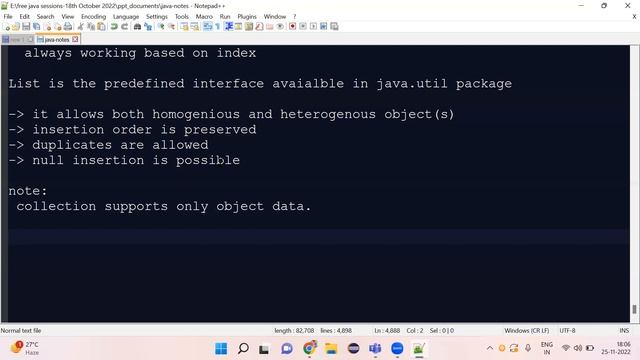Click the UTF-8 encoding in the status bar

coord(567,330)
